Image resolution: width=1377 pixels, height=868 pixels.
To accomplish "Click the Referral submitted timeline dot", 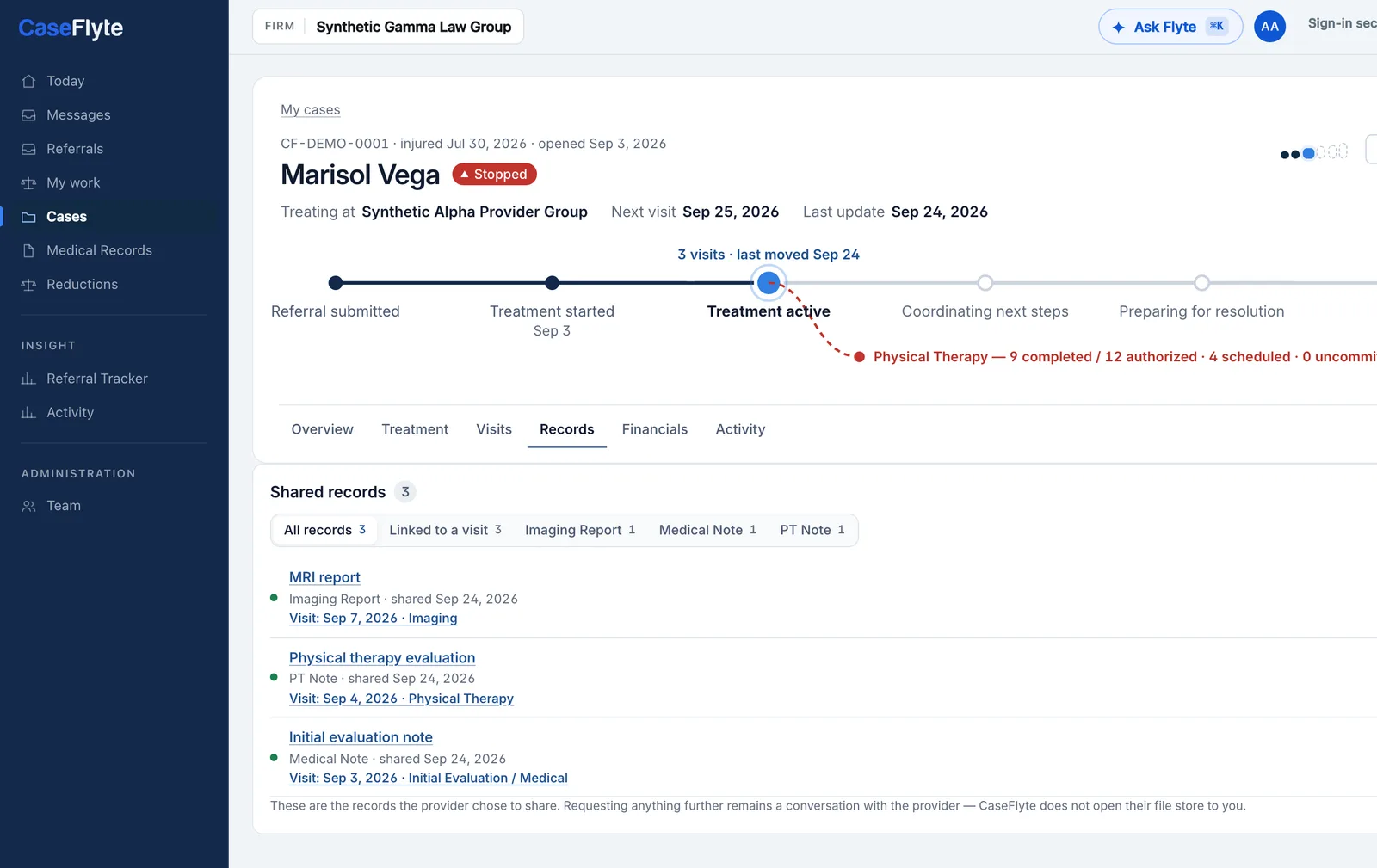I will 336,283.
